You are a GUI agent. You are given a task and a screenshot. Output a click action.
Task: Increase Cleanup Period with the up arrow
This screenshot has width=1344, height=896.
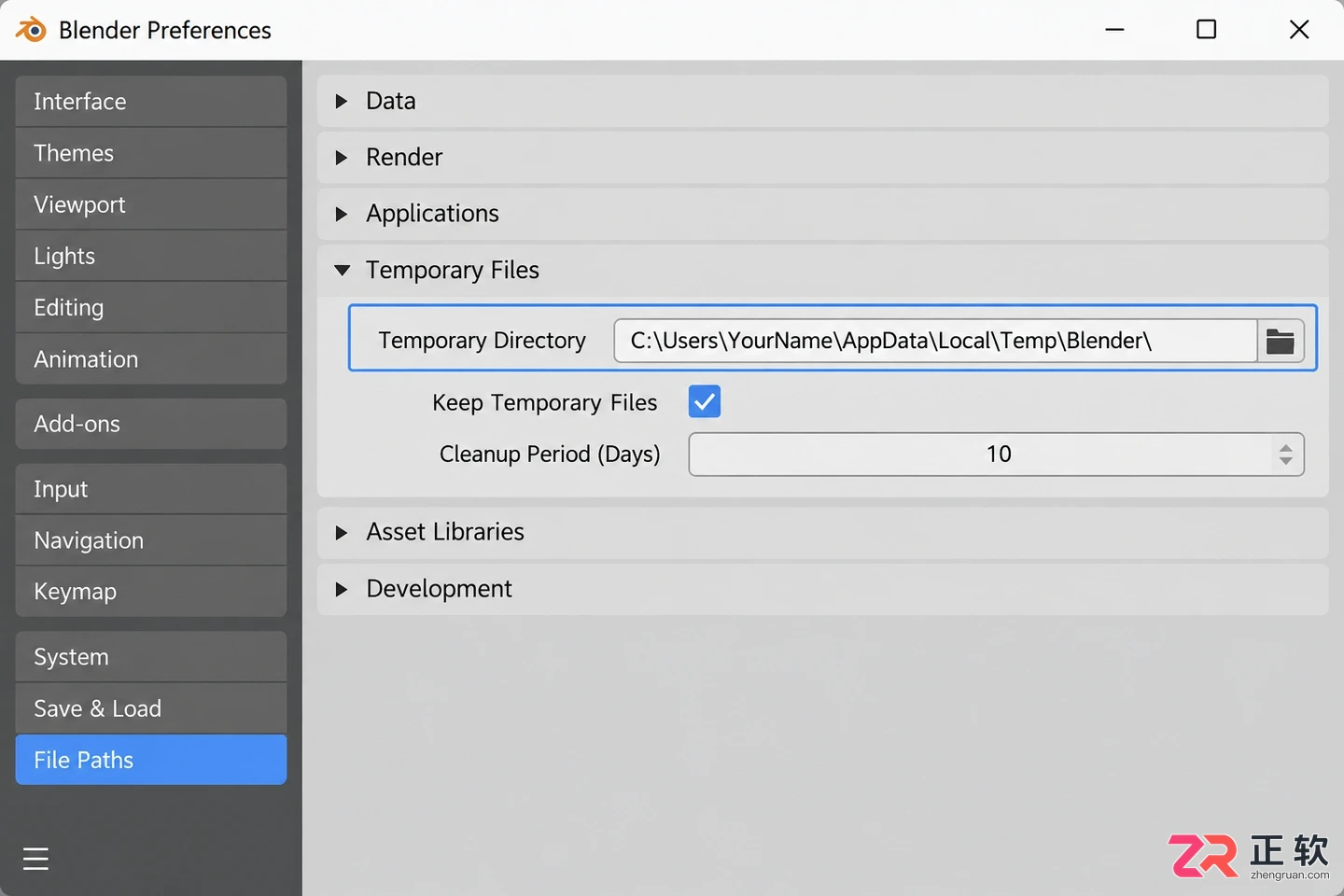tap(1285, 447)
